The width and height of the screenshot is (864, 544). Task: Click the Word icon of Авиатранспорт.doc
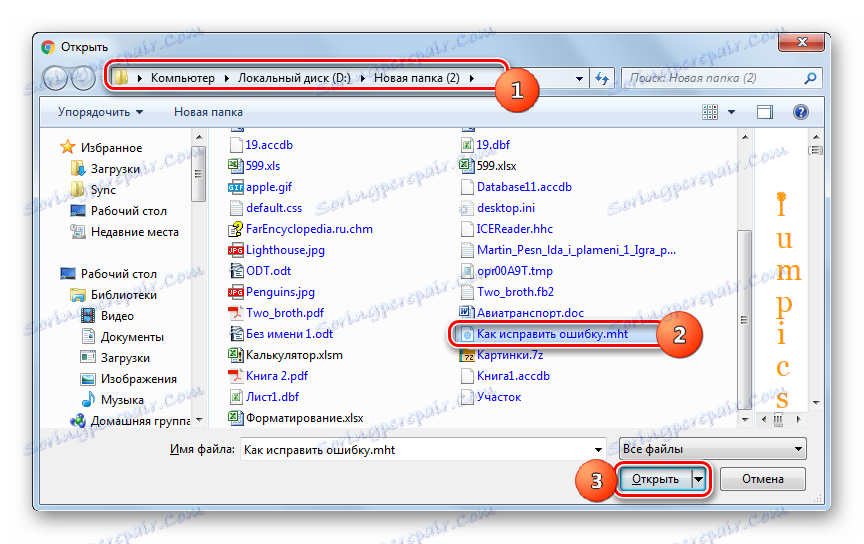pos(467,313)
